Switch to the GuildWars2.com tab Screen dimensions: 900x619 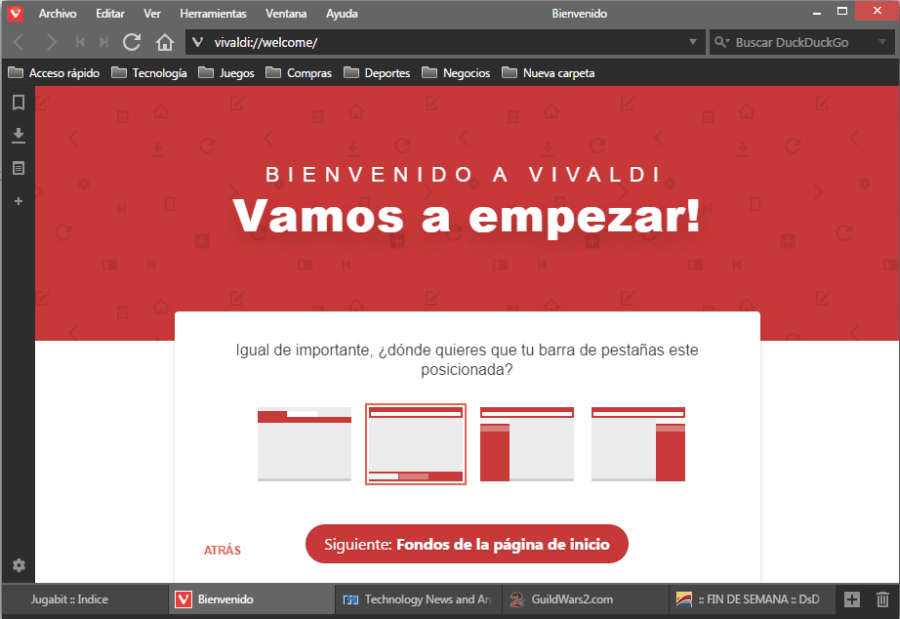click(585, 599)
